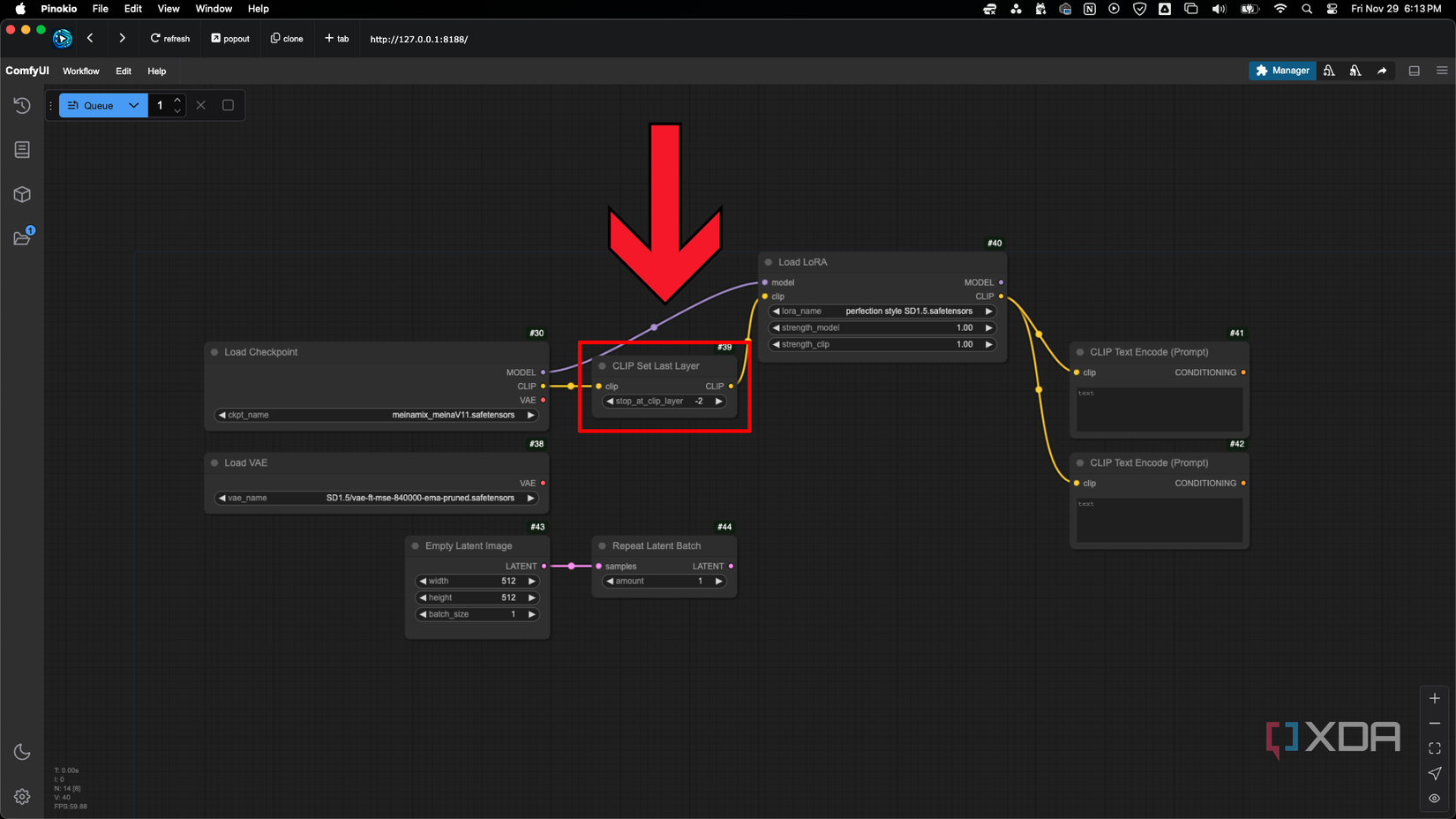Screen dimensions: 1456x819
Task: Open the Workflow menu
Action: tap(80, 71)
